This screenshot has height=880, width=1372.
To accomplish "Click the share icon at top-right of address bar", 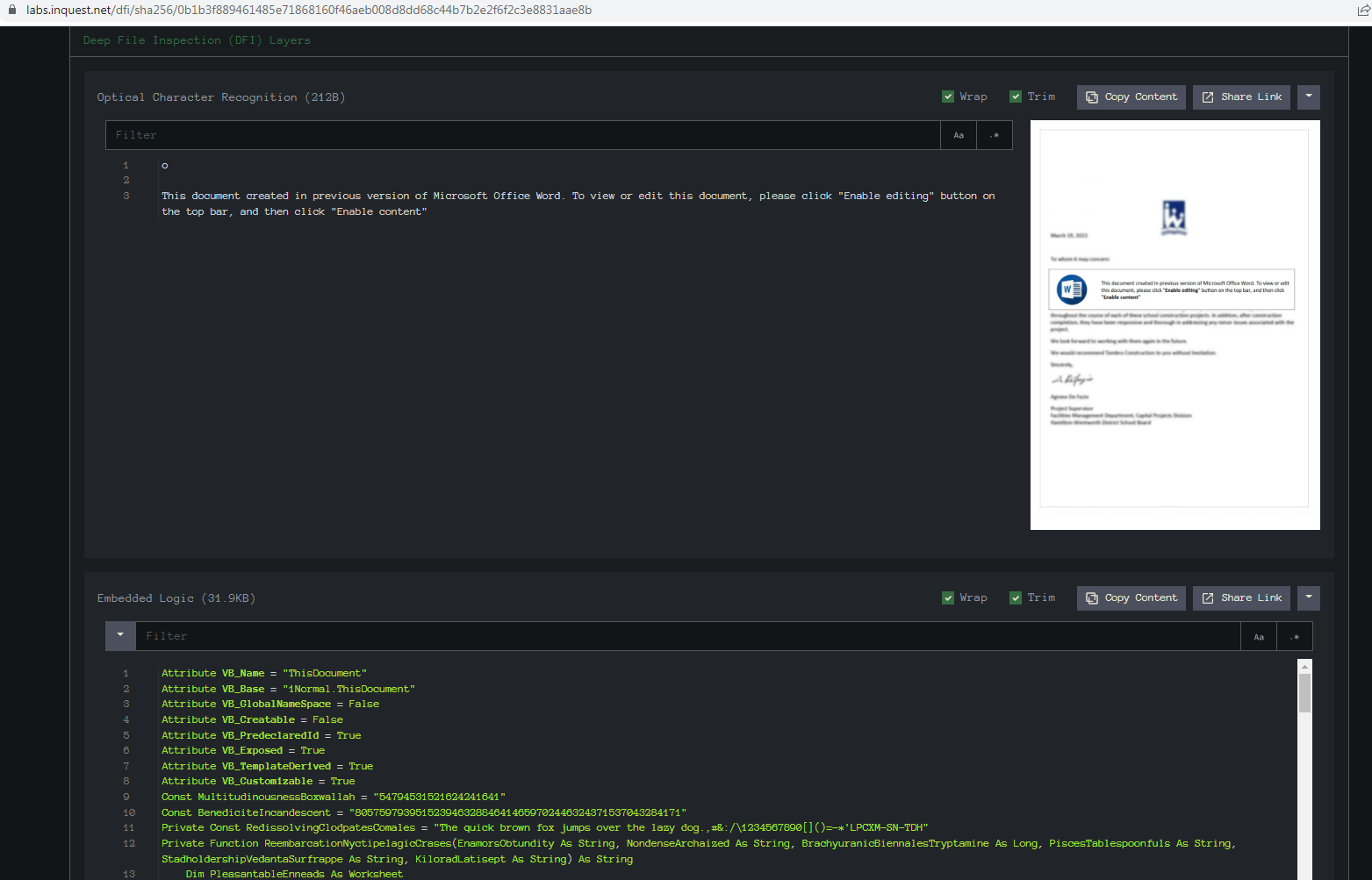I will tap(1363, 11).
